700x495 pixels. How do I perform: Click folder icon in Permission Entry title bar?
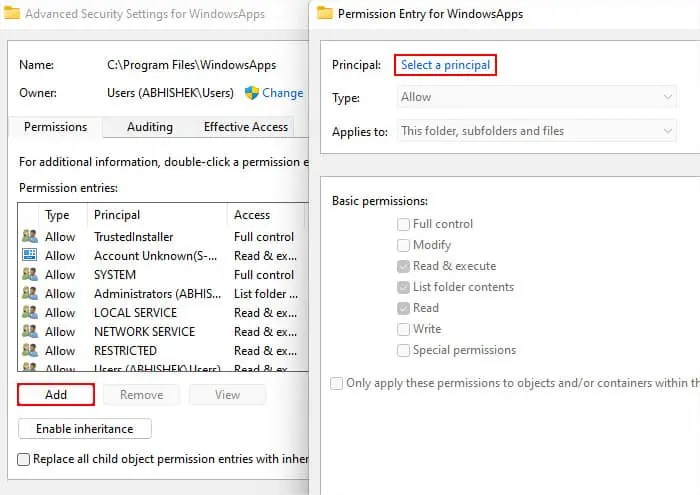(325, 13)
